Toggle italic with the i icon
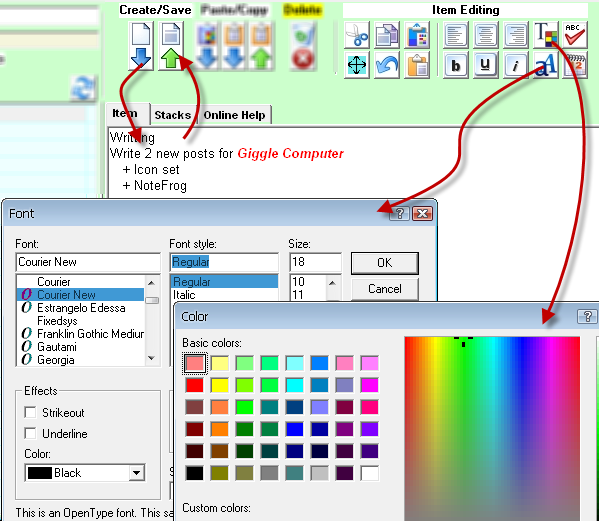 (x=516, y=65)
